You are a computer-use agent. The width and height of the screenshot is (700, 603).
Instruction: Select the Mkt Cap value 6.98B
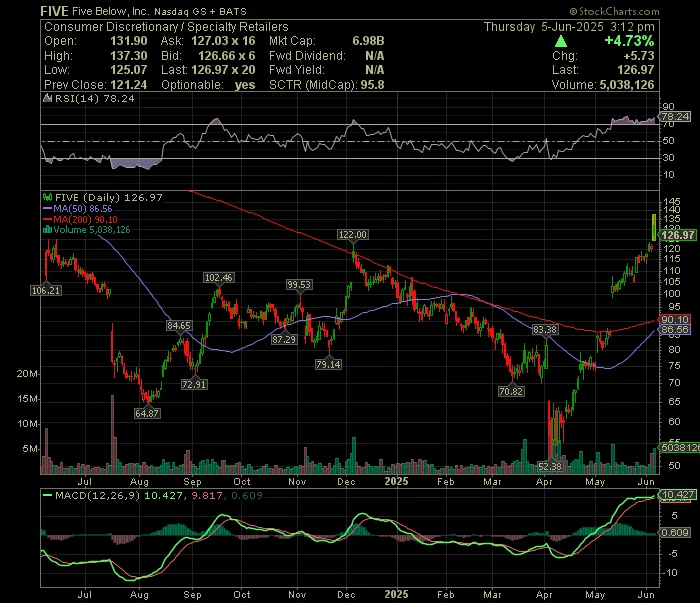(368, 41)
